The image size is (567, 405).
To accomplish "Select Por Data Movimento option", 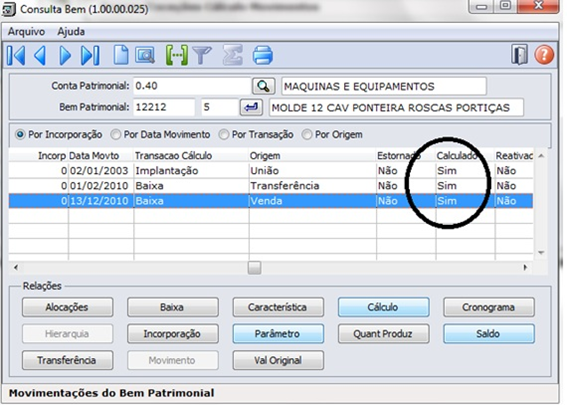I will 115,135.
